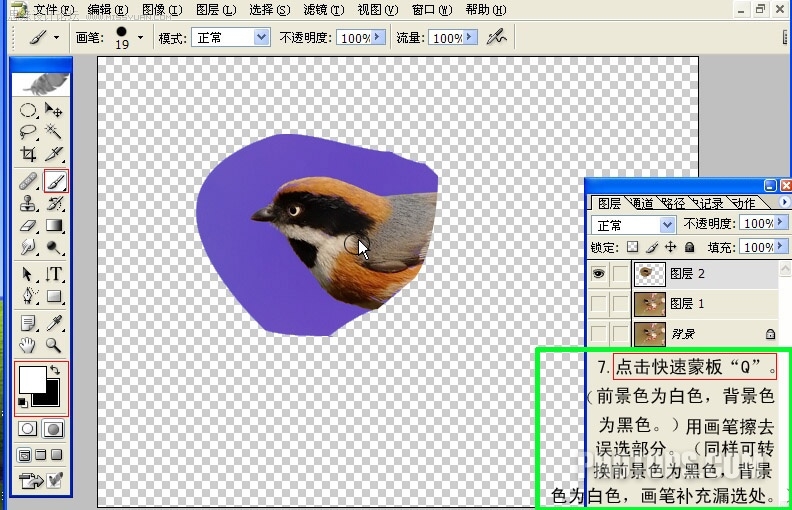Select the Type tool
792x510 pixels.
(x=54, y=274)
